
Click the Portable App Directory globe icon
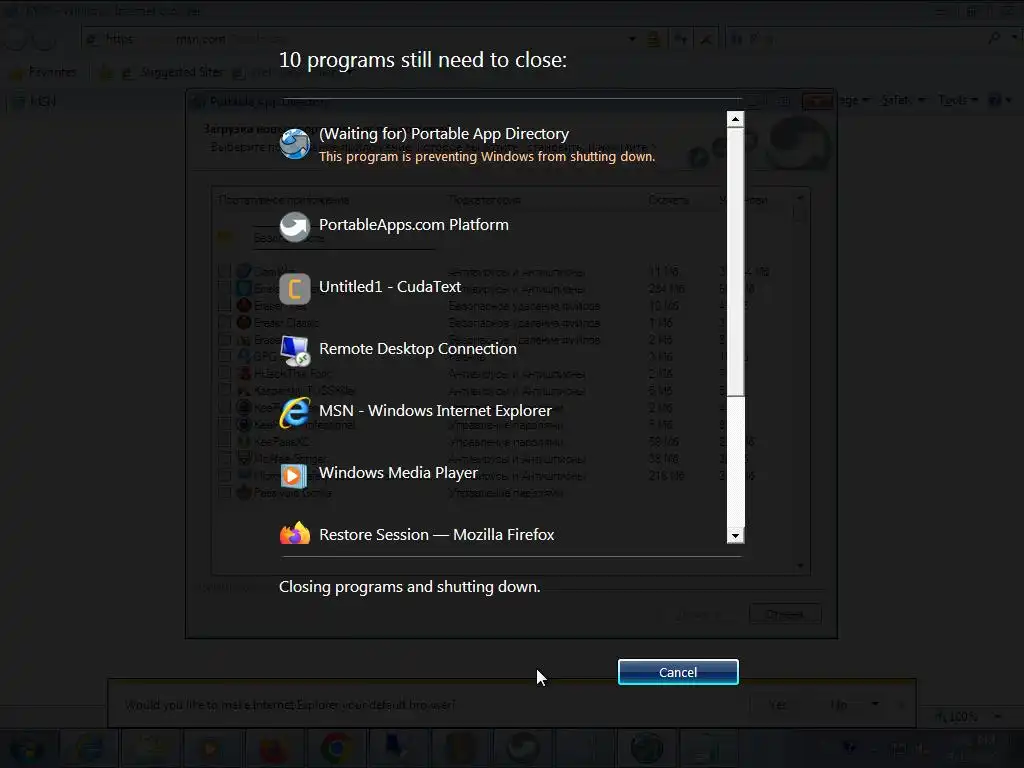pos(295,144)
